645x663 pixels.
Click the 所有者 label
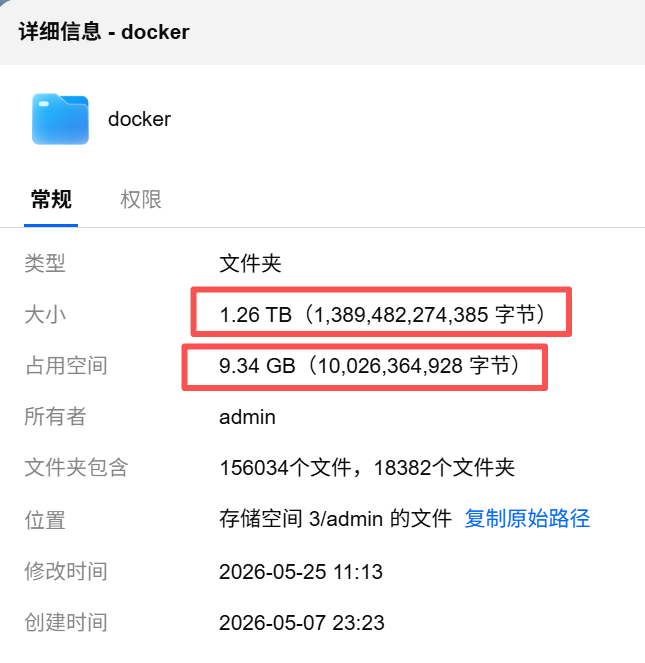(55, 416)
